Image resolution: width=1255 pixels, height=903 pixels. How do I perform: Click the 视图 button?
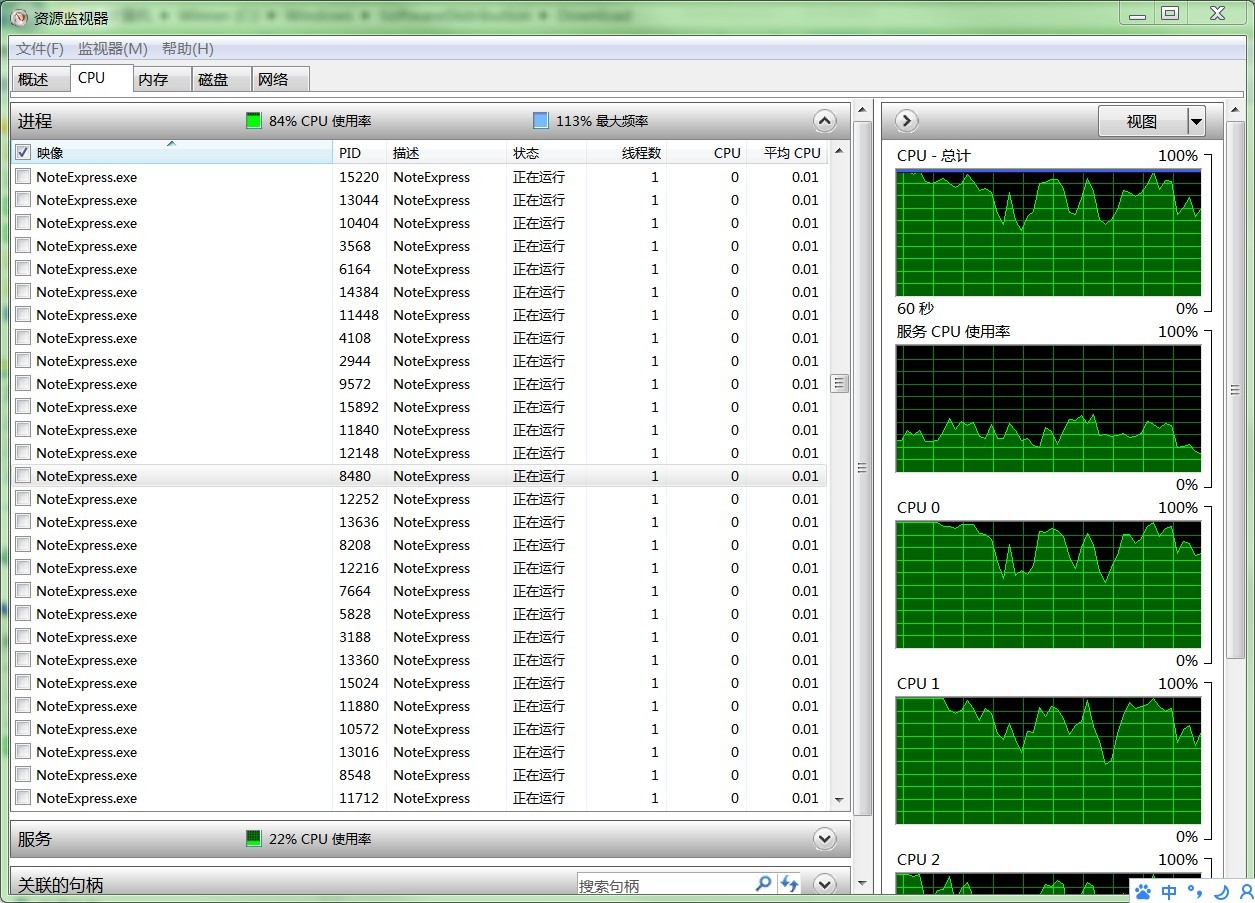tap(1142, 122)
